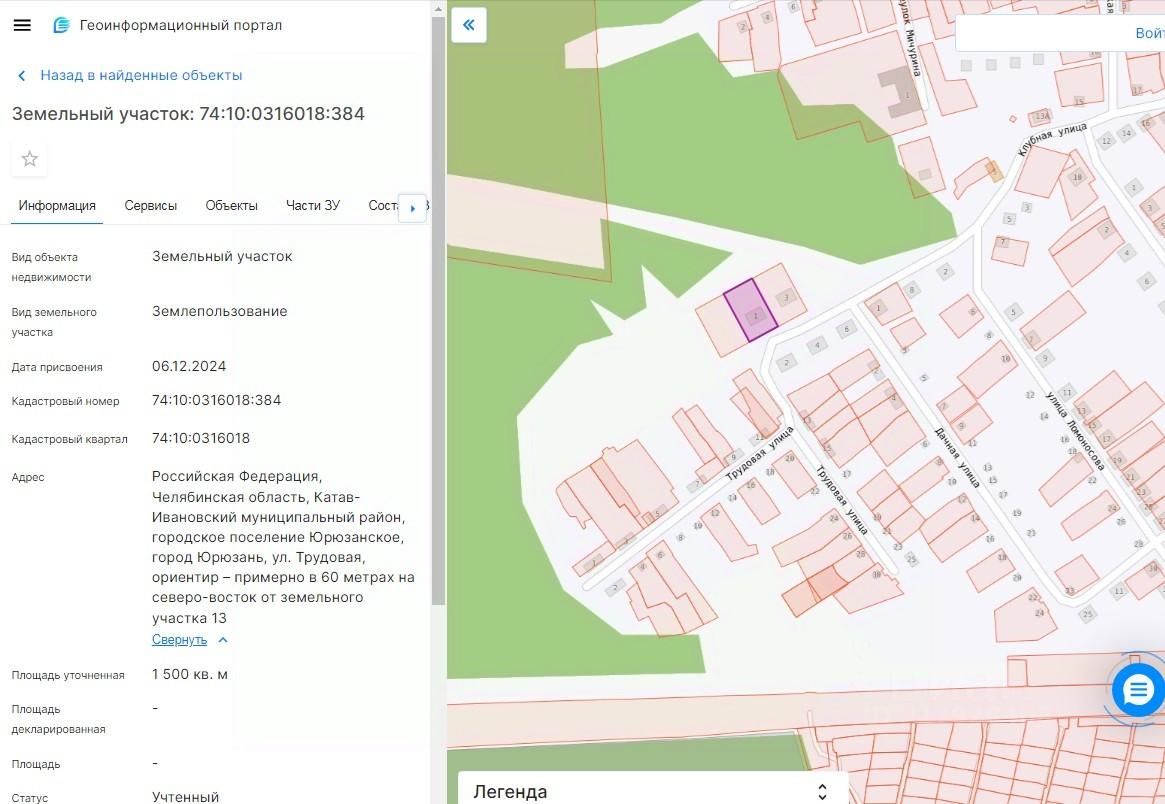Select the highlighted purple parcel on map
1165x804 pixels.
pos(750,310)
